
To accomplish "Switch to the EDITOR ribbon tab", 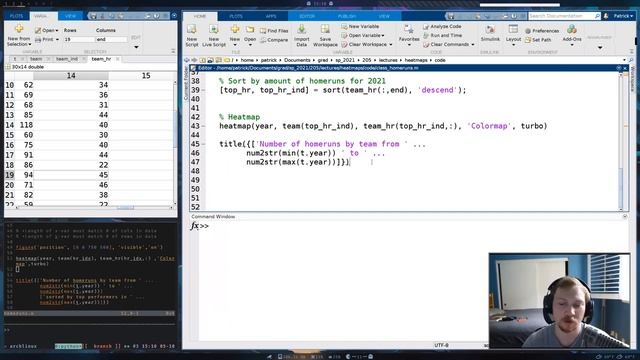I will [x=307, y=16].
